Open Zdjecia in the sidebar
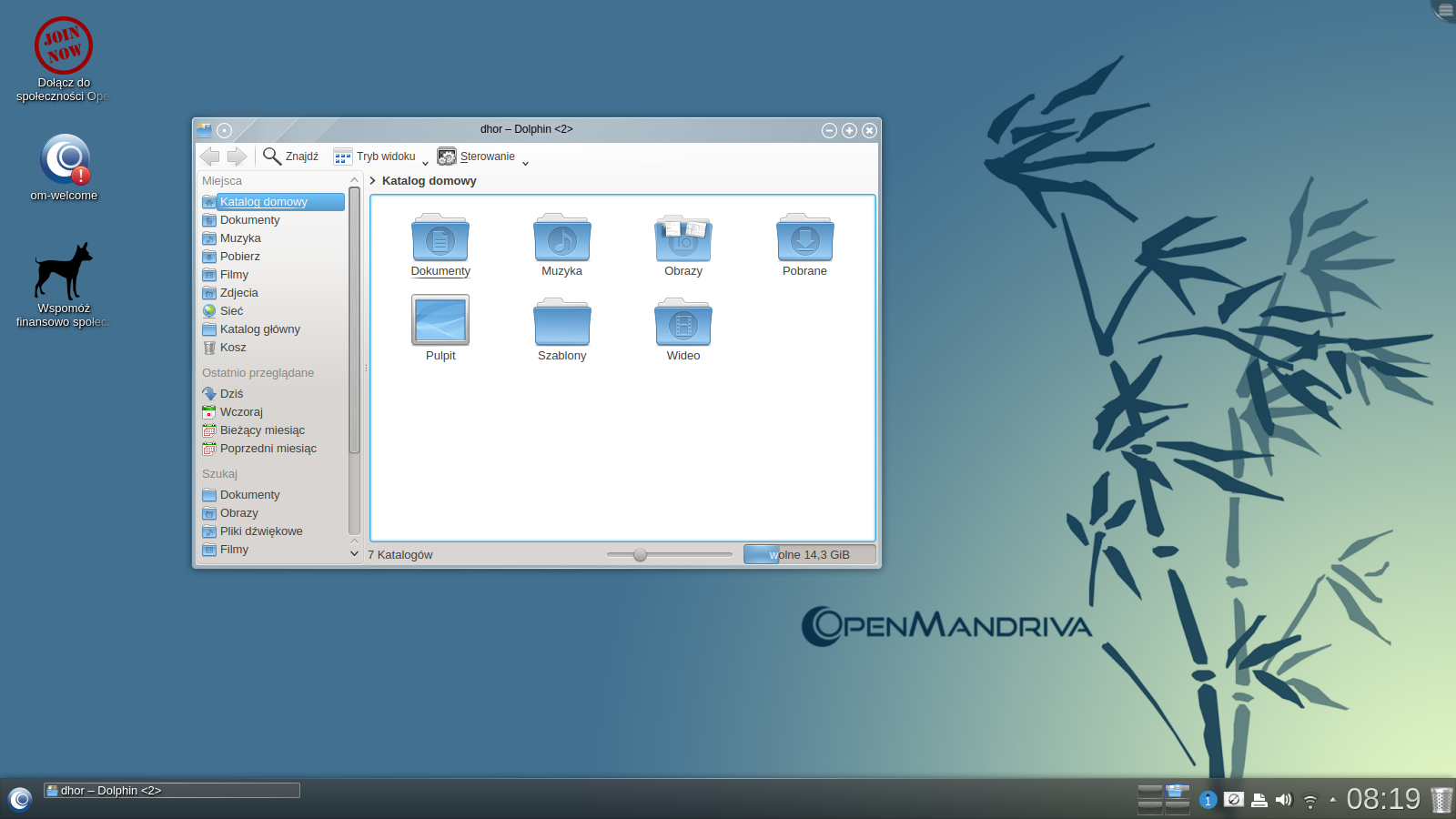The image size is (1456, 819). pyautogui.click(x=273, y=293)
